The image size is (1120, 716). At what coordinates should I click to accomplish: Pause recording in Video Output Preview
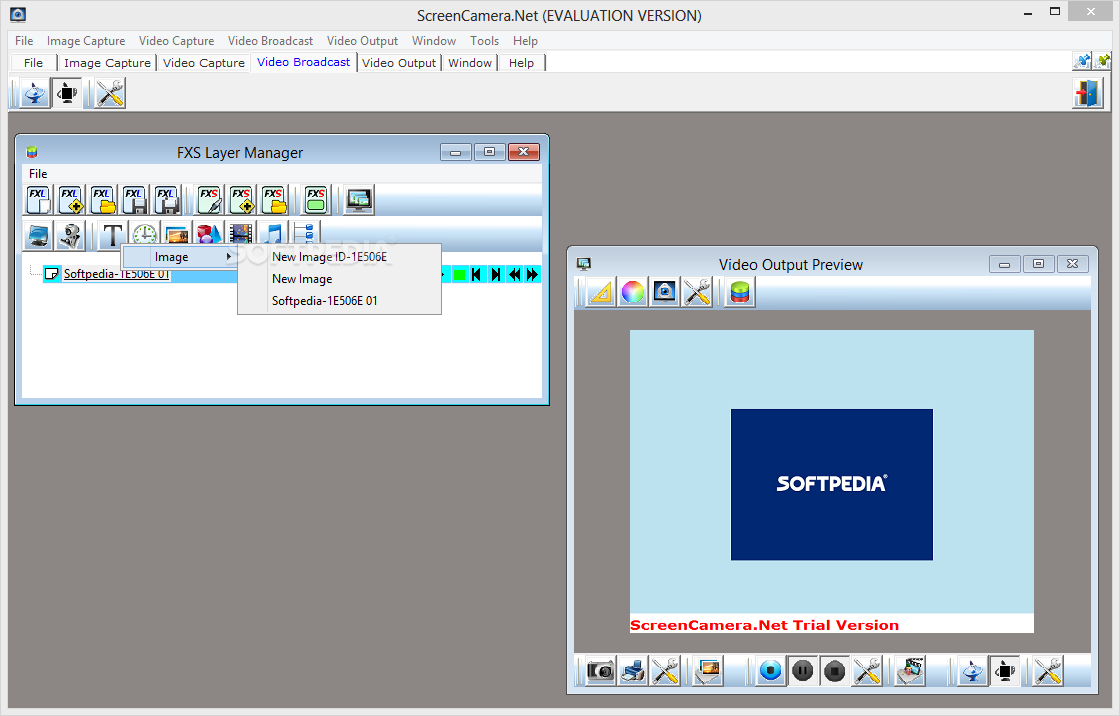click(803, 671)
